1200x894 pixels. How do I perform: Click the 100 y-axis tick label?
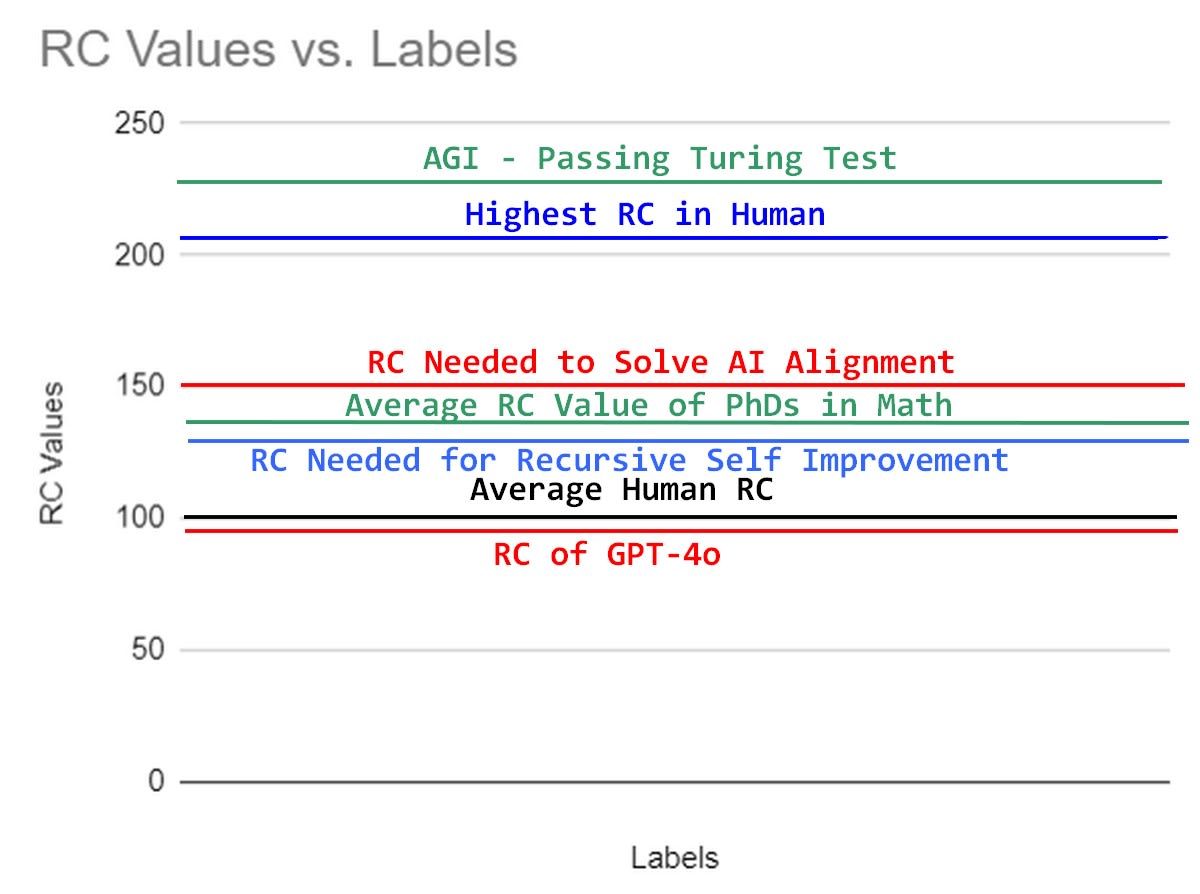click(141, 518)
